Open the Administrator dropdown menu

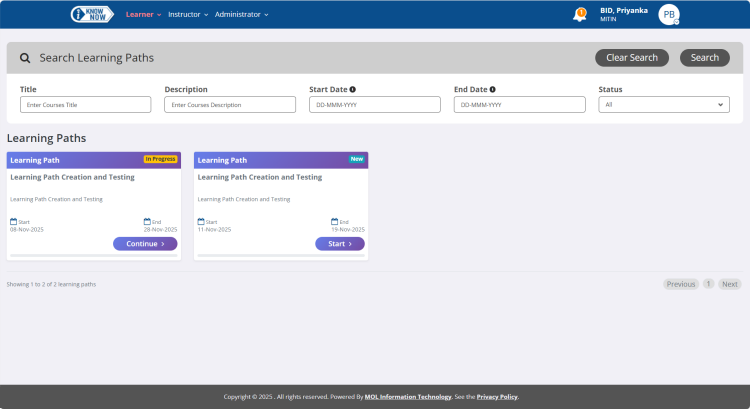tap(241, 14)
